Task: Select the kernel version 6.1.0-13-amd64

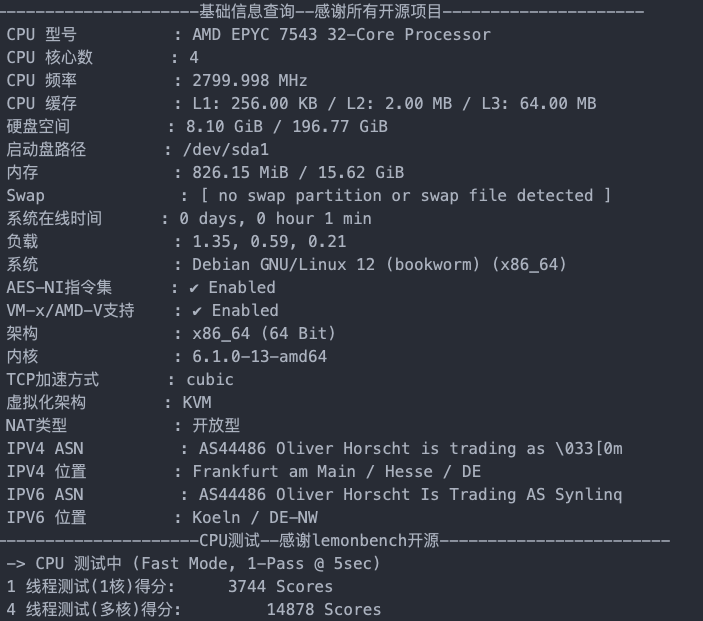Action: point(260,357)
